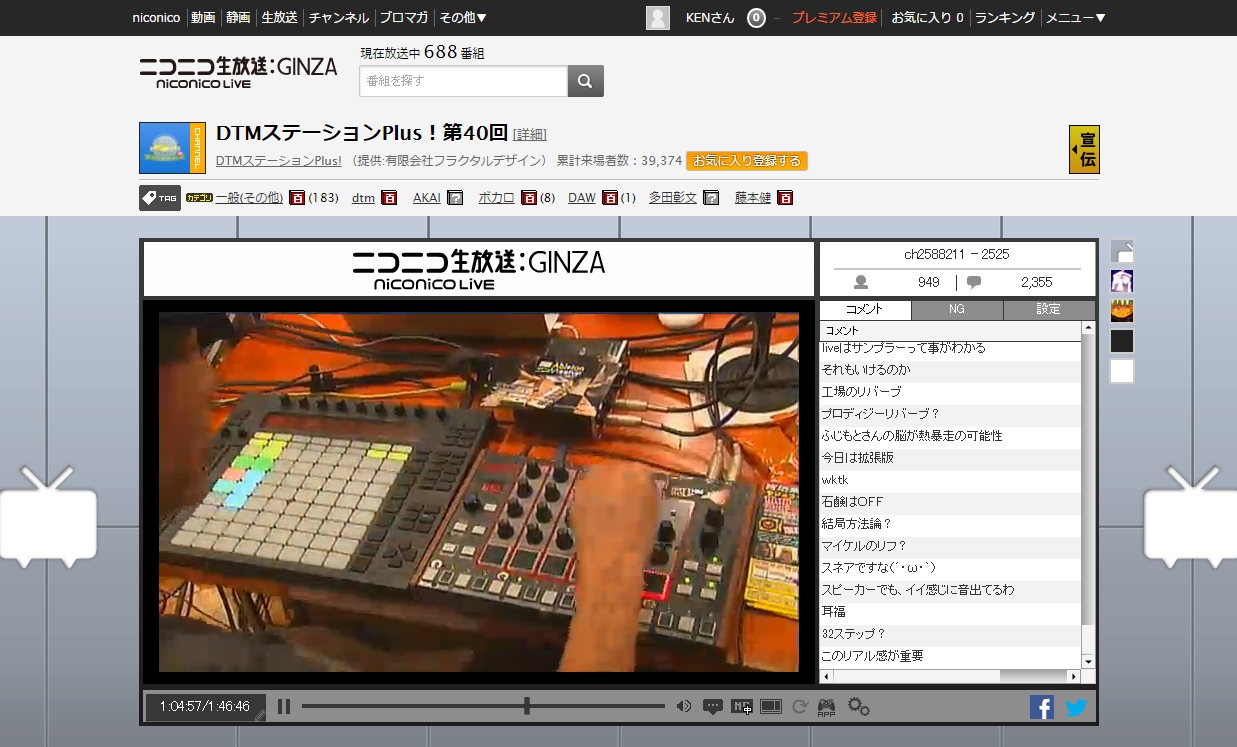Select the コメント tab

coord(865,309)
